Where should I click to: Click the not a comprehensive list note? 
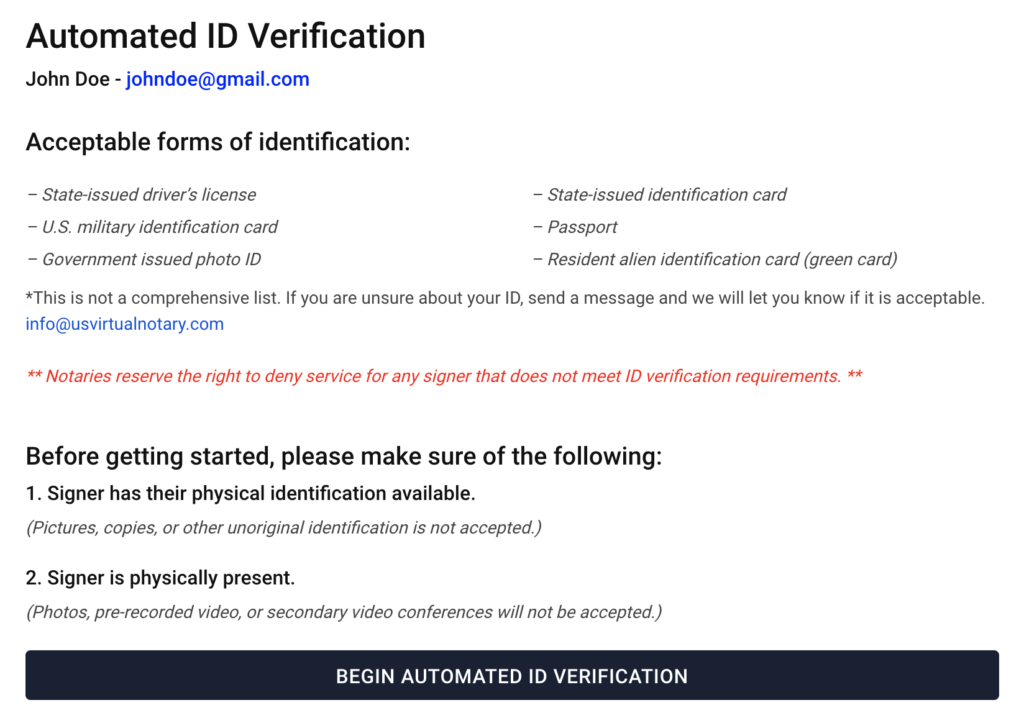click(505, 298)
